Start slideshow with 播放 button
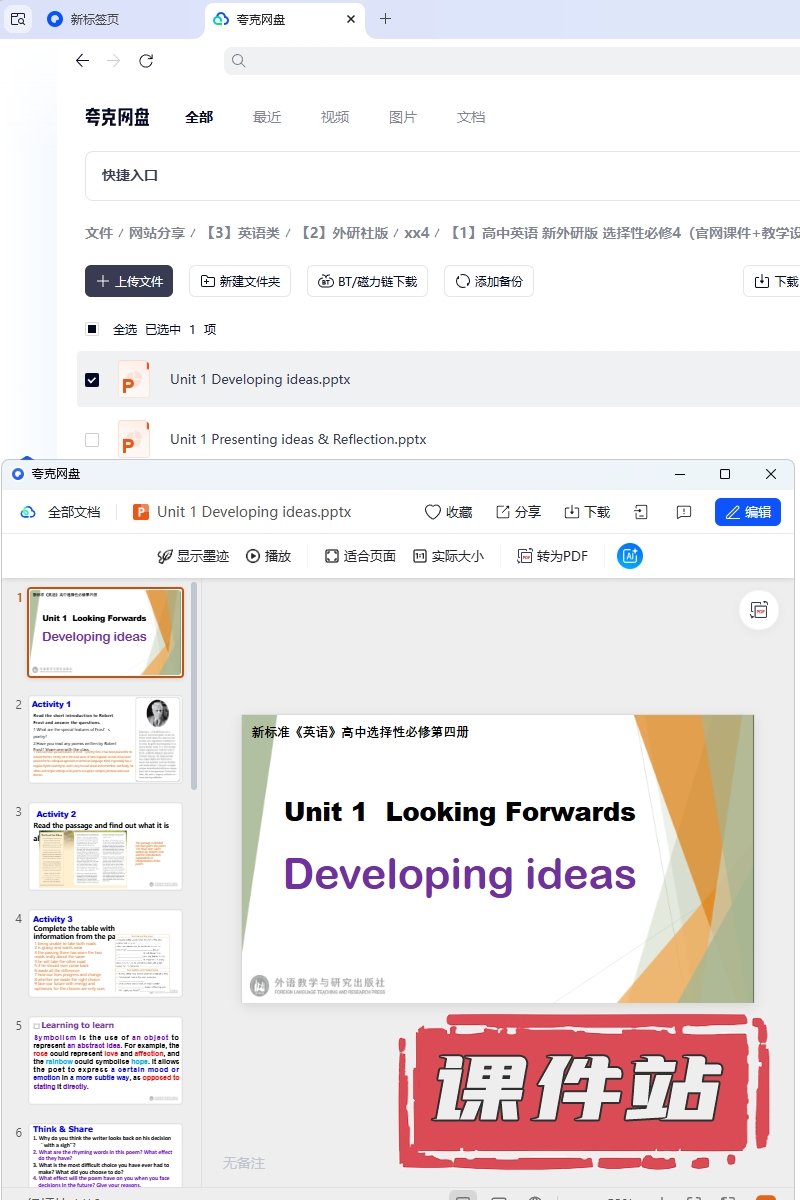Image resolution: width=800 pixels, height=1200 pixels. pyautogui.click(x=268, y=556)
